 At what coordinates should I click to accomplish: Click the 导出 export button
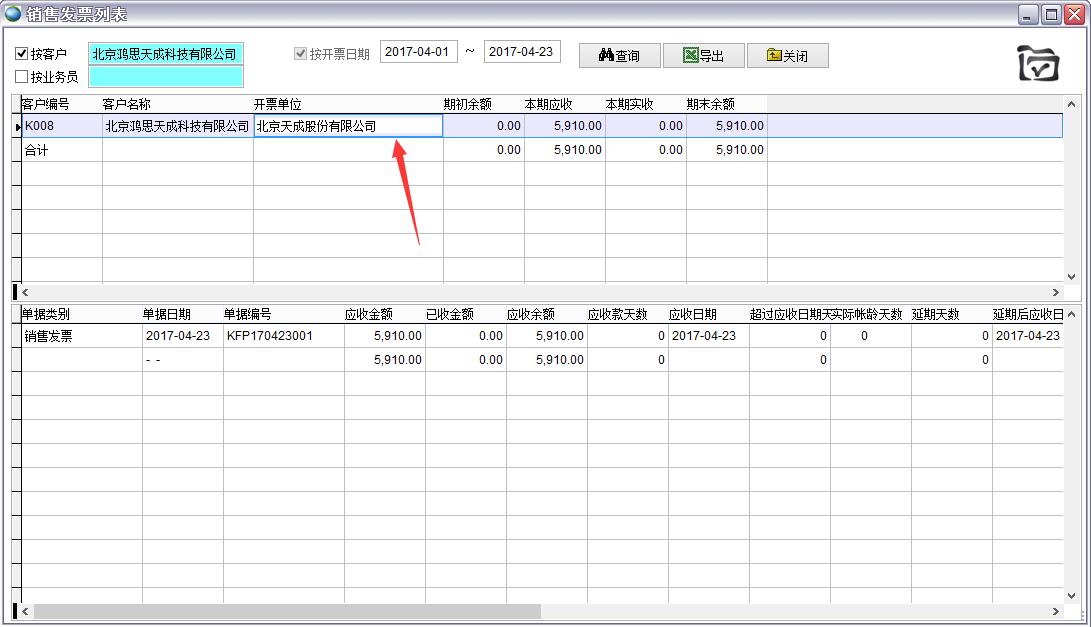click(703, 55)
